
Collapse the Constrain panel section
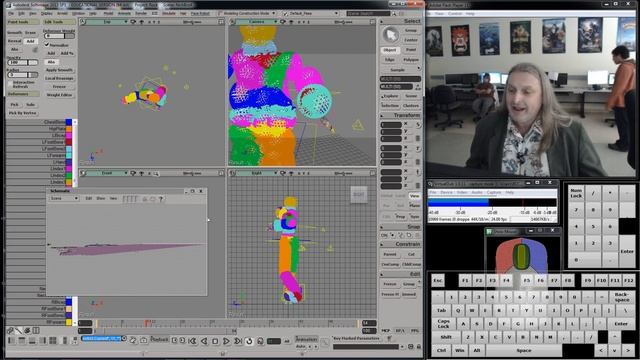pyautogui.click(x=382, y=244)
